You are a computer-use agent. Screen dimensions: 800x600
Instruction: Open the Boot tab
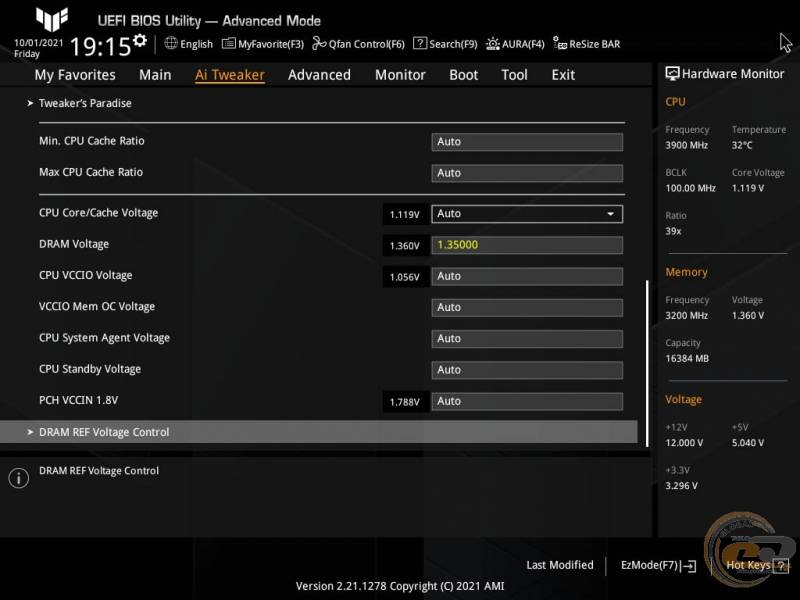pos(463,75)
